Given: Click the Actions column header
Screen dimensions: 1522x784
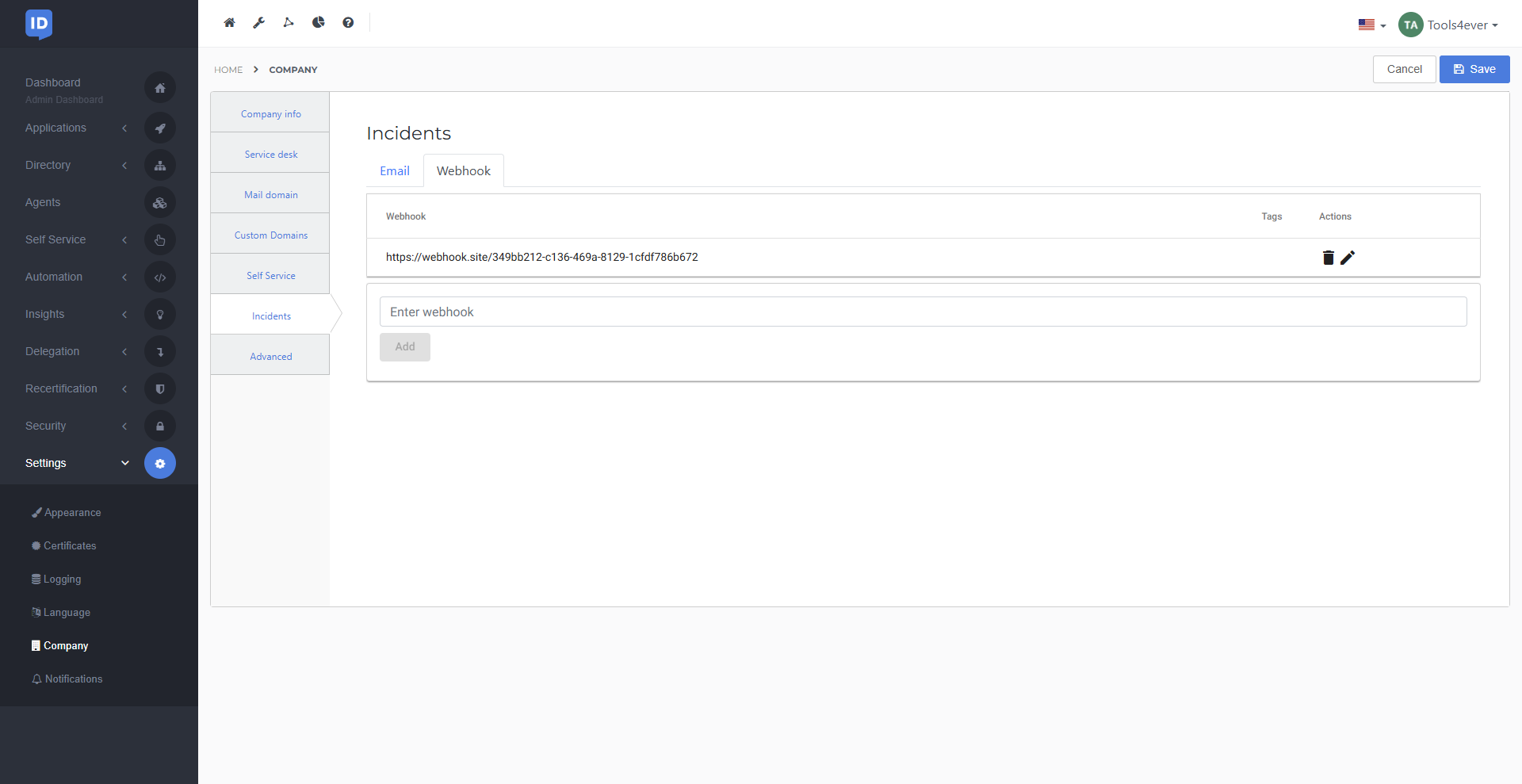Looking at the screenshot, I should [x=1335, y=216].
